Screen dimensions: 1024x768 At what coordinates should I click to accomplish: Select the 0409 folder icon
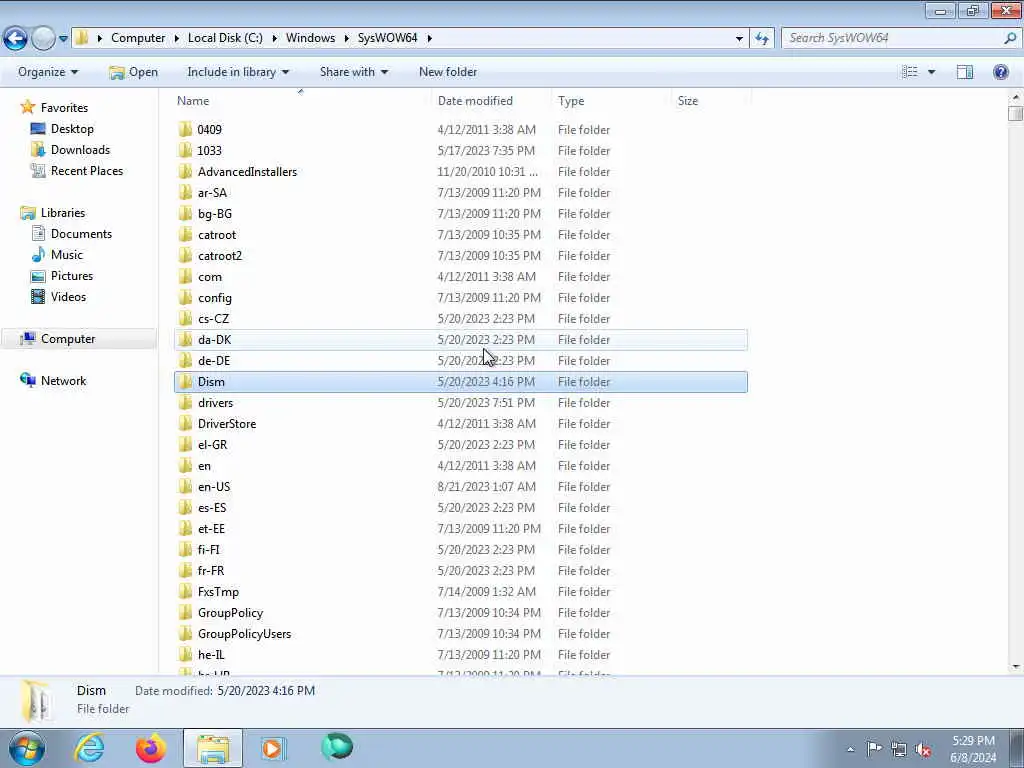tap(185, 129)
